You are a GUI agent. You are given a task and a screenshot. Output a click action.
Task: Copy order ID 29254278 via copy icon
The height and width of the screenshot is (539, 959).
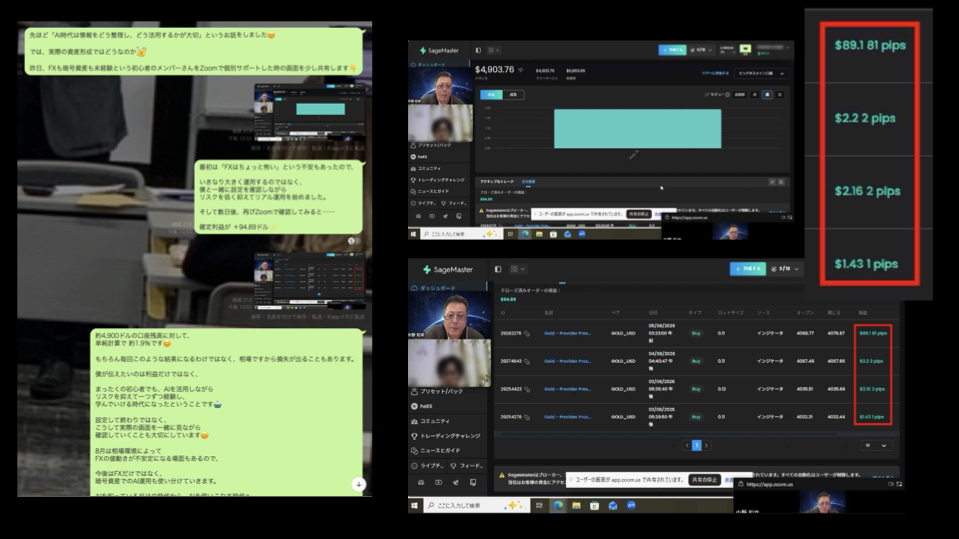click(527, 417)
